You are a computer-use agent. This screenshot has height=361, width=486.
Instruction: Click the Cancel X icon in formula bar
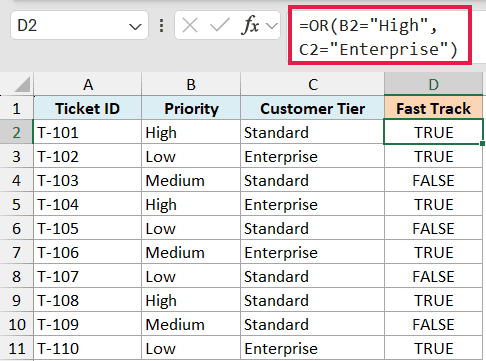pos(190,25)
